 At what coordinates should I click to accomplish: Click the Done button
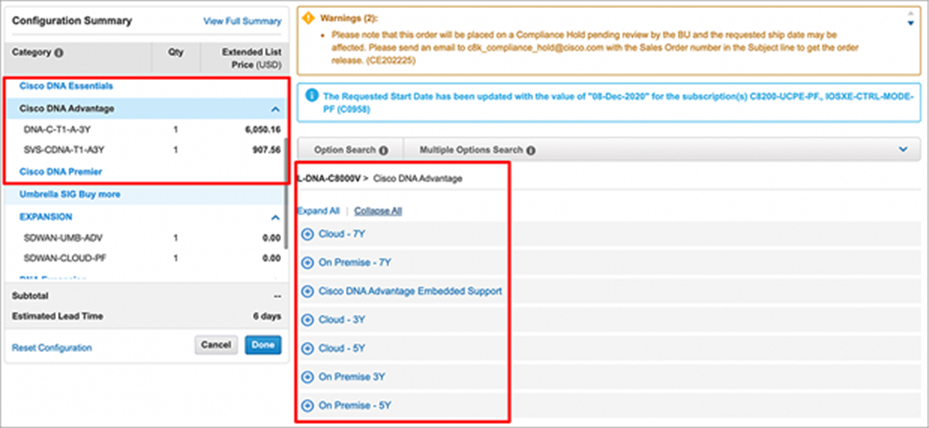(x=263, y=345)
